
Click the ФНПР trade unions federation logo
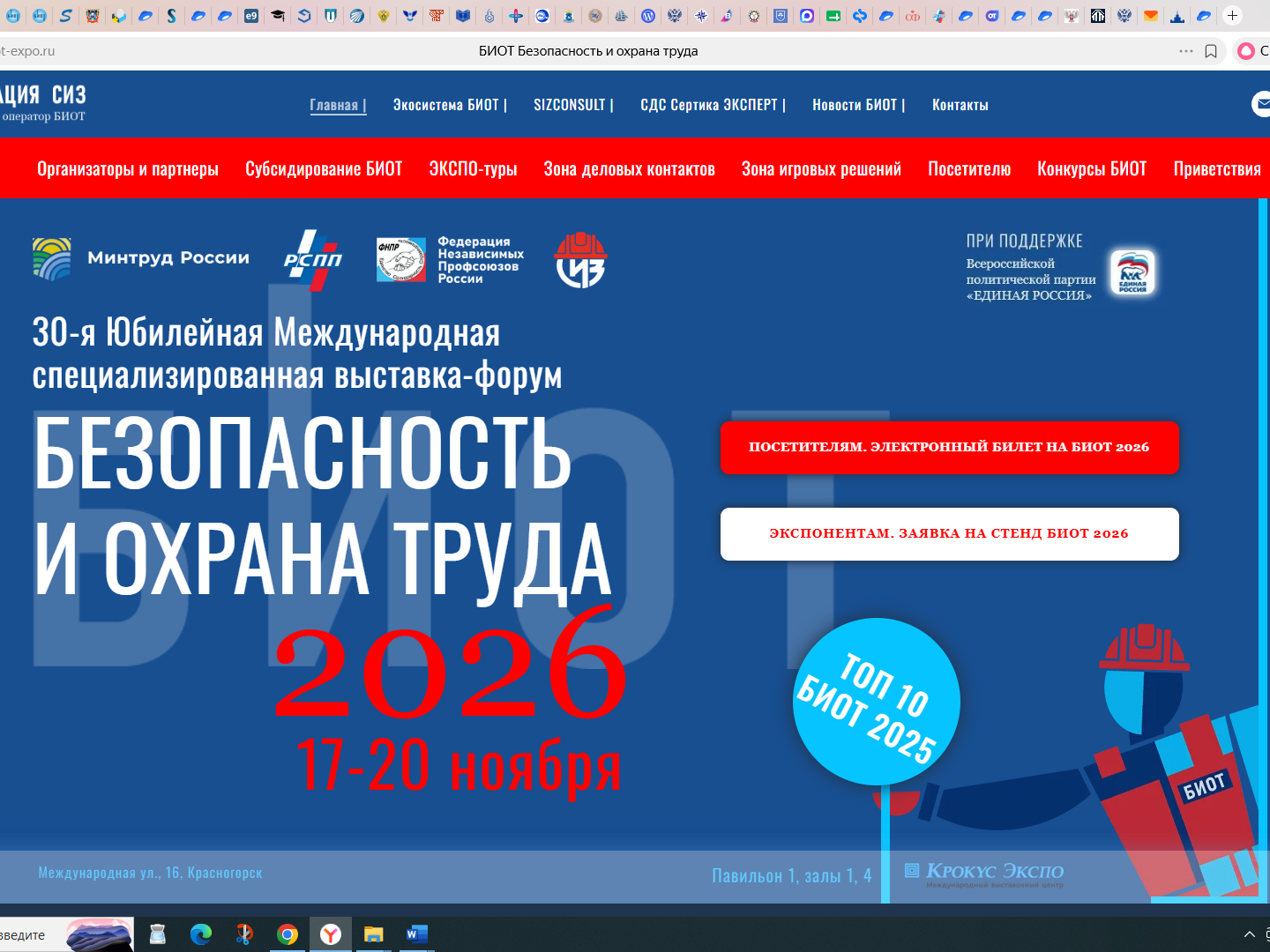(x=450, y=260)
